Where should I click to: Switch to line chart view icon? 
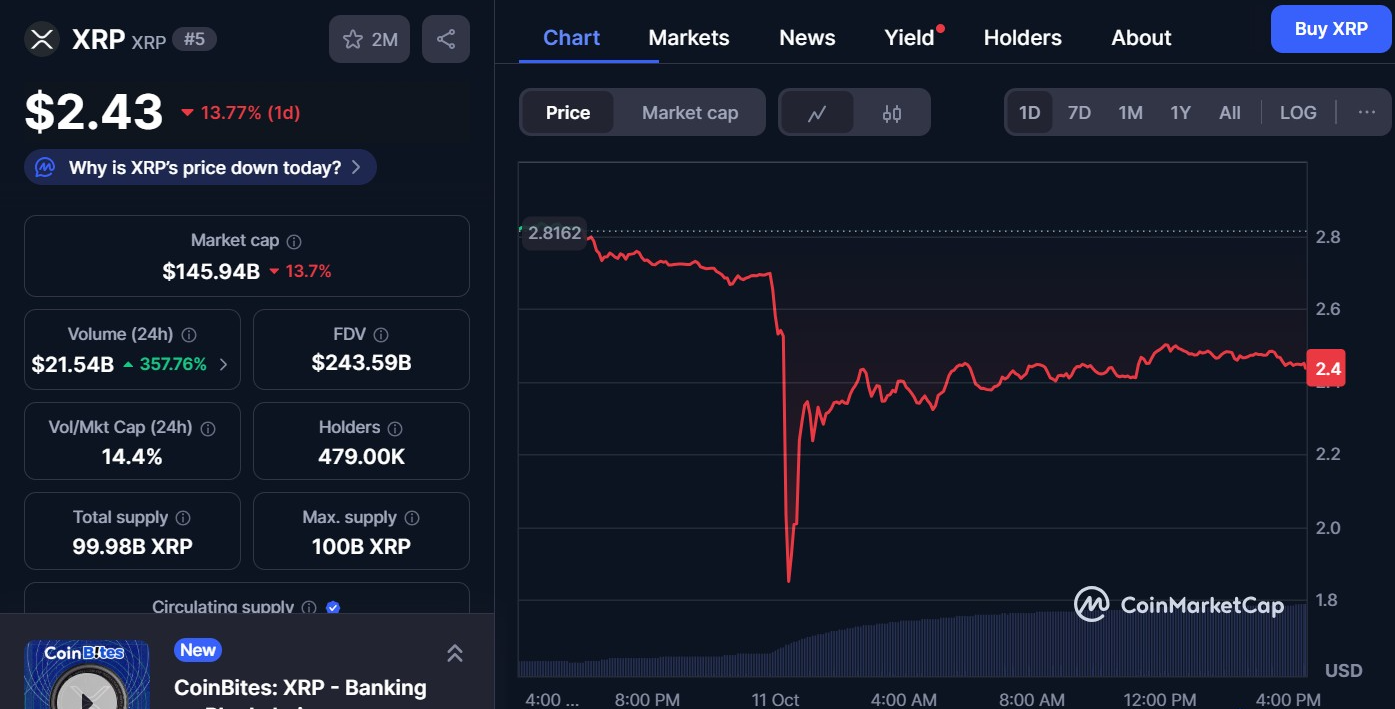[x=817, y=113]
